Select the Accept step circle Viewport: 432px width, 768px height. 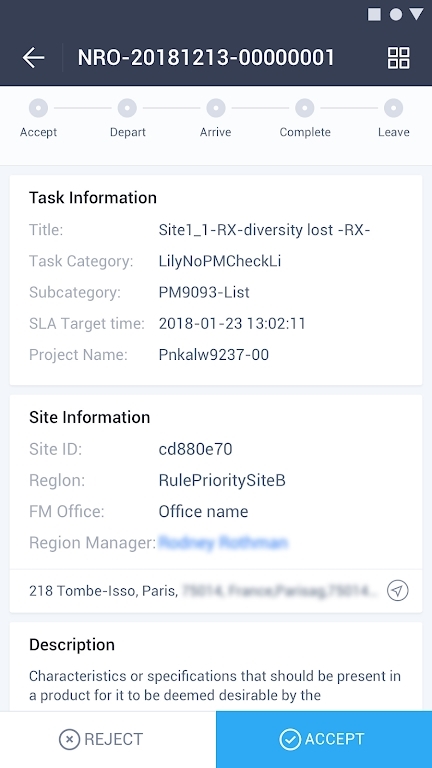38,108
